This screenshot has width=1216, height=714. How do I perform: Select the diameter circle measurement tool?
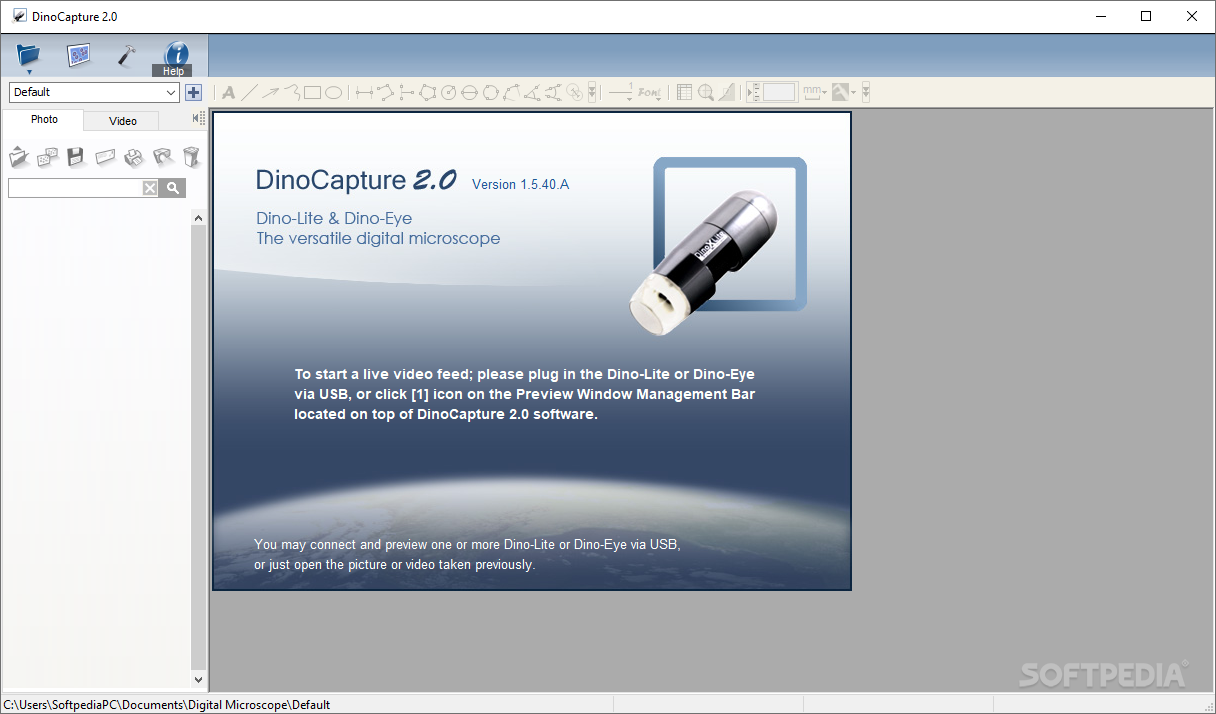[x=469, y=92]
